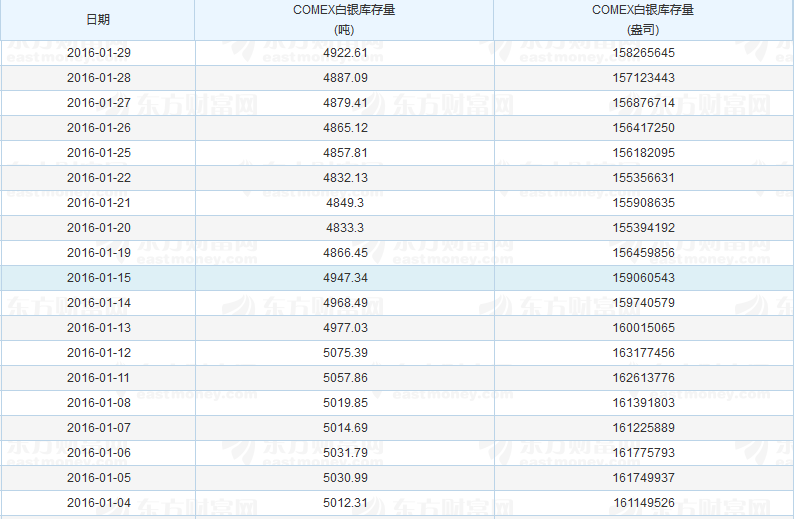Click the value 5012.31

pos(345,503)
